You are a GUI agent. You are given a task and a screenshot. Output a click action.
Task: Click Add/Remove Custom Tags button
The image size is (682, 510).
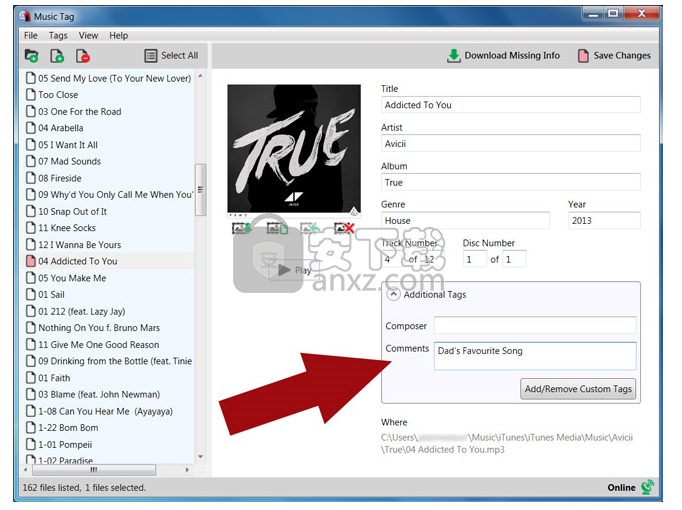point(578,389)
